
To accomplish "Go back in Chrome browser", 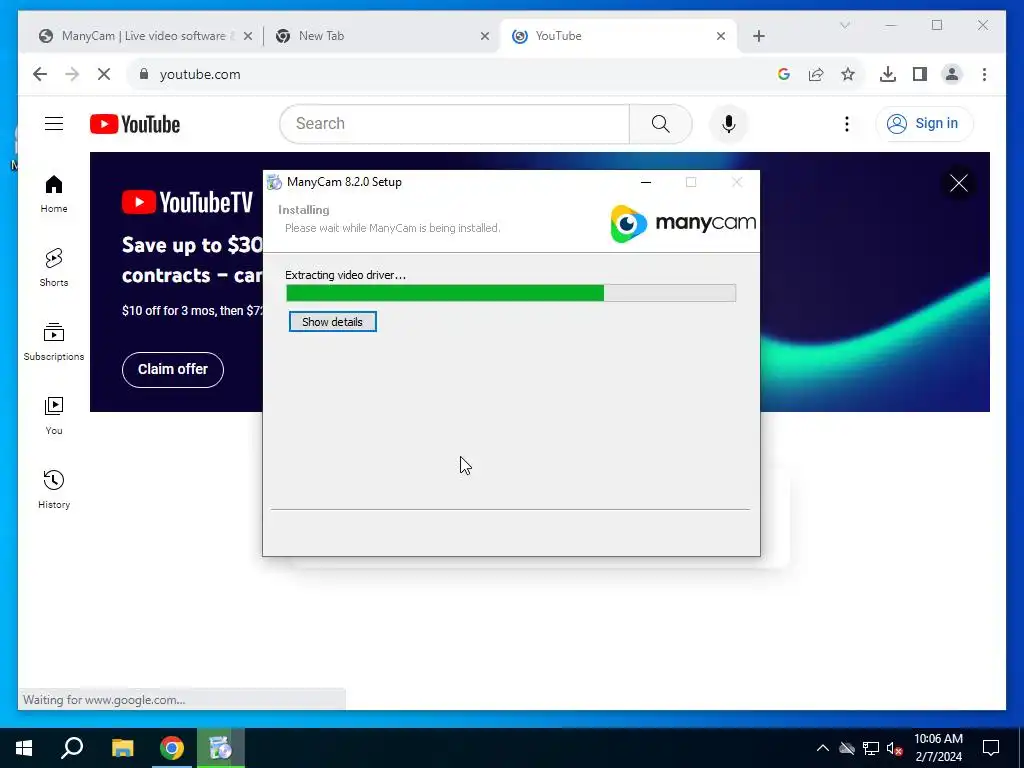I will [40, 74].
